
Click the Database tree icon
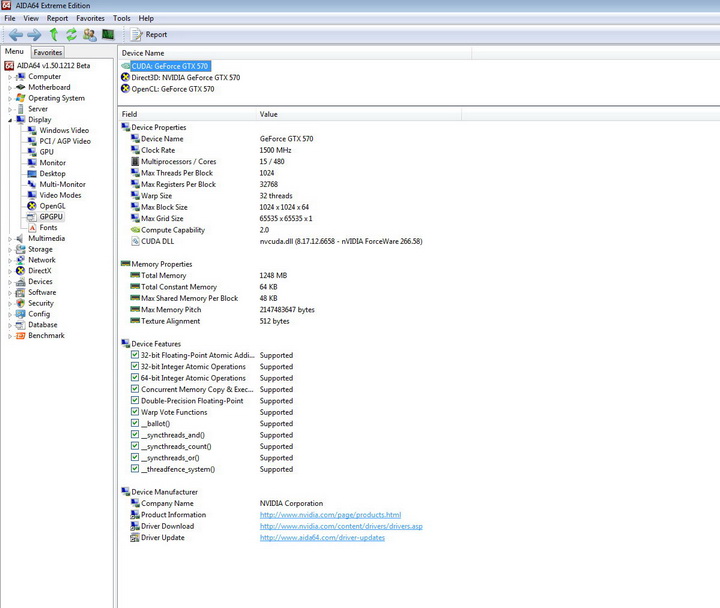click(x=20, y=325)
